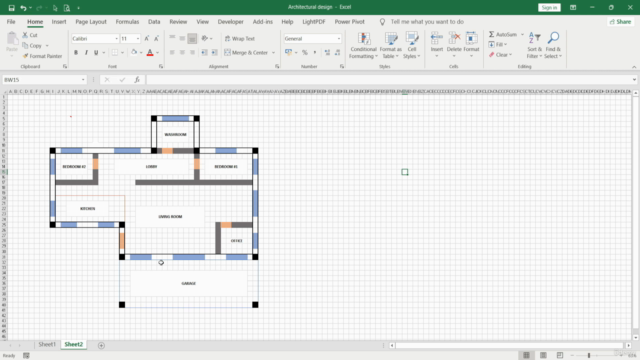Open the Calibri font name dropdown
Image resolution: width=640 pixels, height=360 pixels.
point(116,39)
